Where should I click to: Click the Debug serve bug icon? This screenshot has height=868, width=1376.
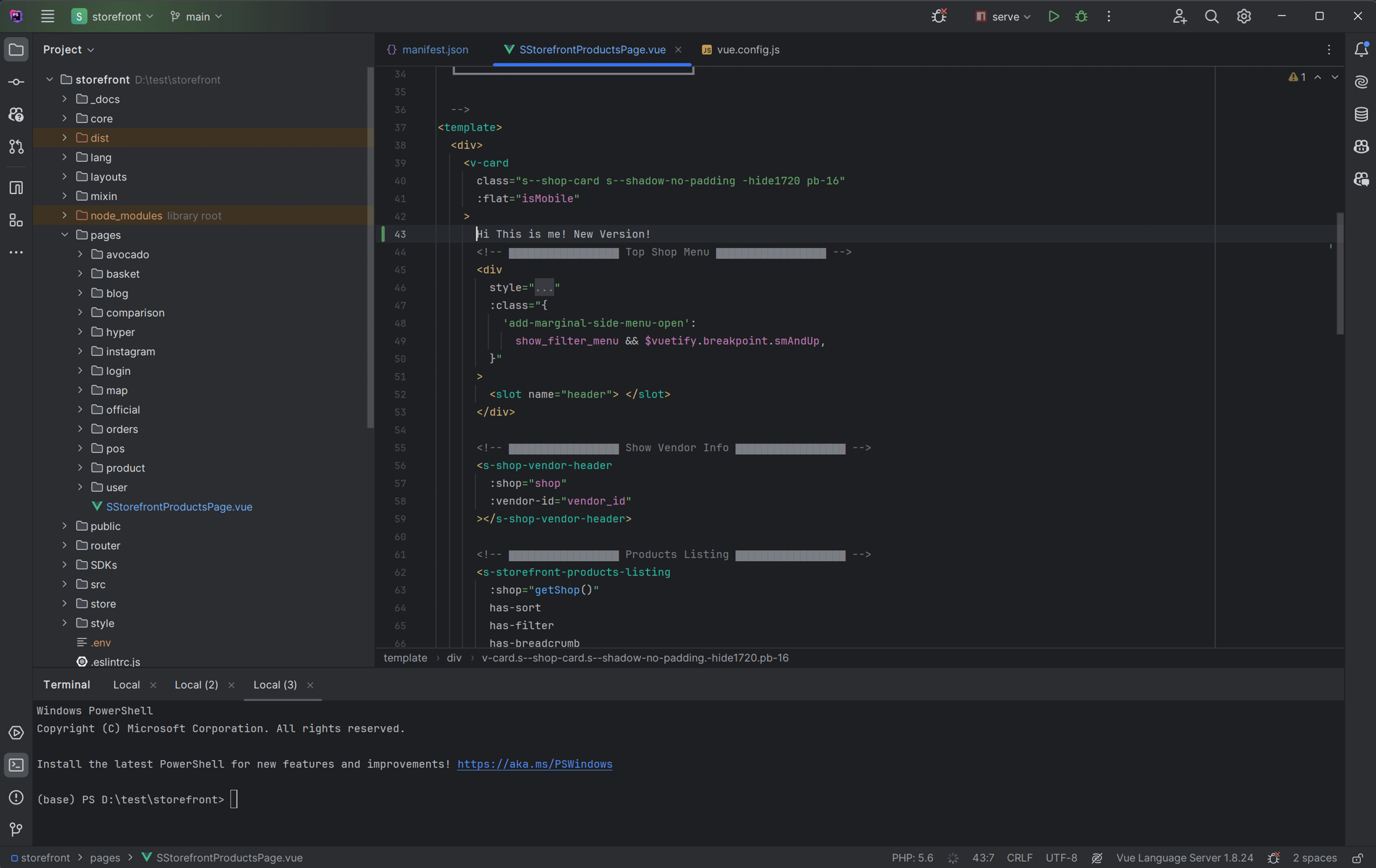tap(1081, 16)
